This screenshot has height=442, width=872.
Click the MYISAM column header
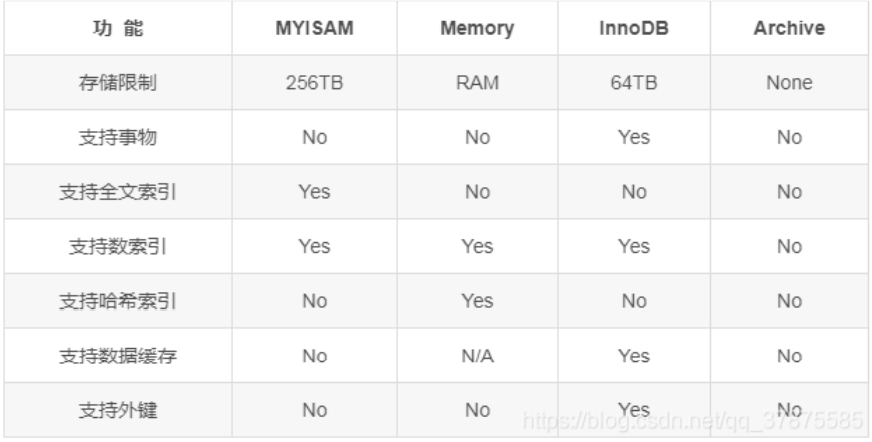(x=314, y=28)
